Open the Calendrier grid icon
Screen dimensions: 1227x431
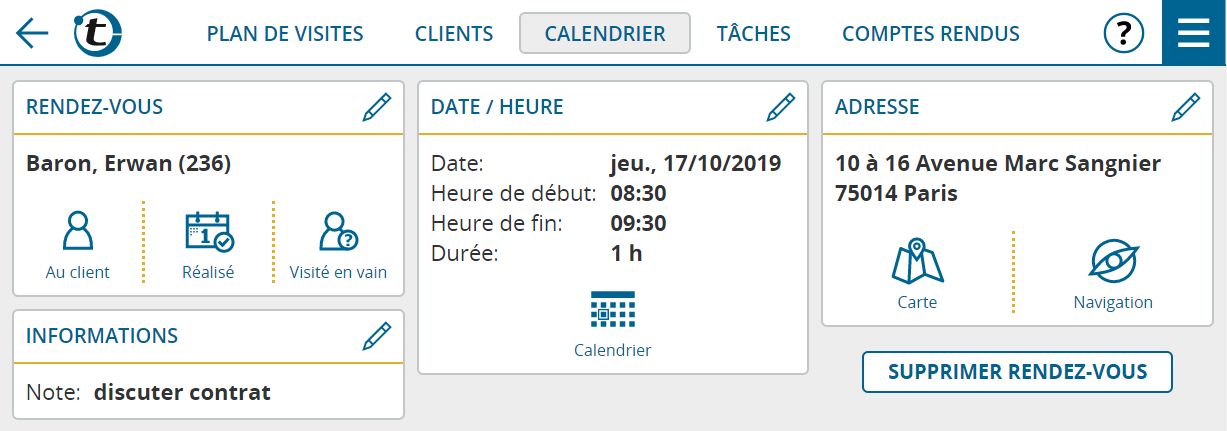[x=613, y=324]
